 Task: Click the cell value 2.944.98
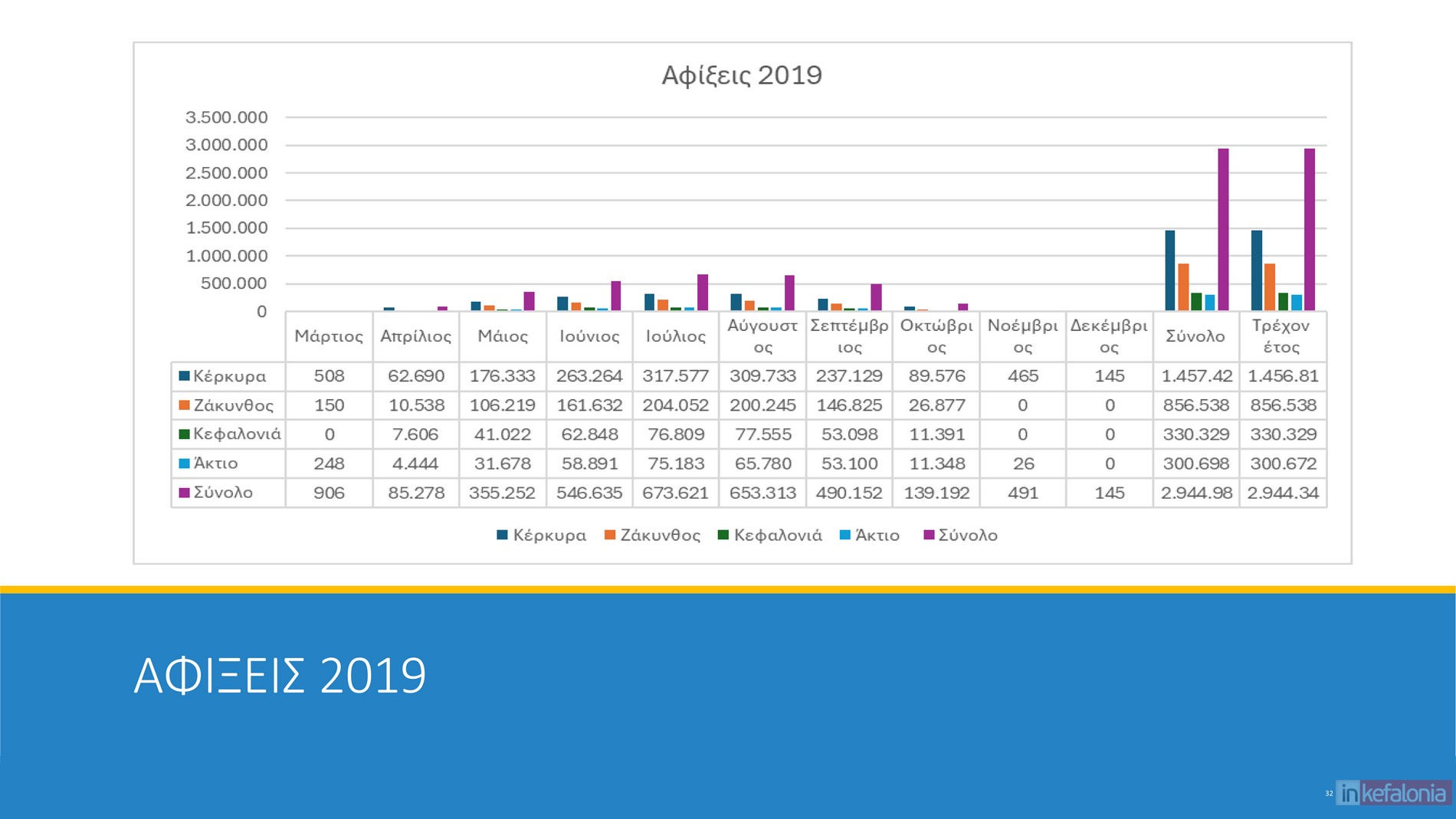point(1196,493)
